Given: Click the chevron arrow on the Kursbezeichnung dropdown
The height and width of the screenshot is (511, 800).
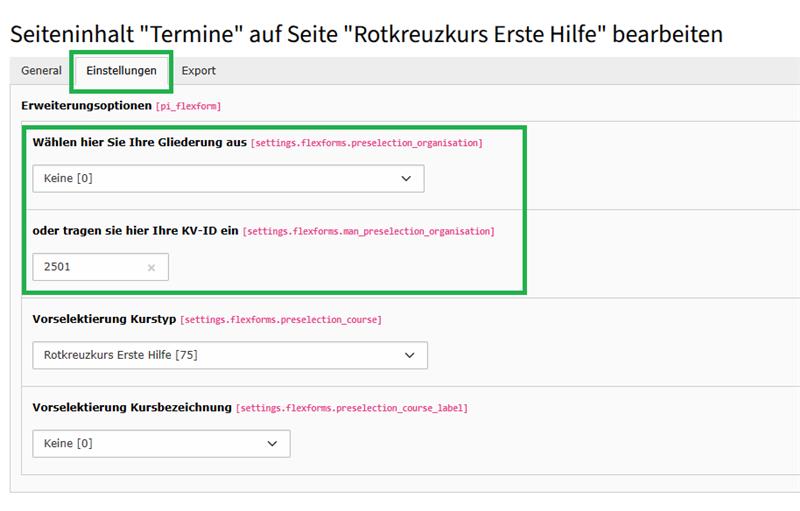Looking at the screenshot, I should click(x=272, y=443).
